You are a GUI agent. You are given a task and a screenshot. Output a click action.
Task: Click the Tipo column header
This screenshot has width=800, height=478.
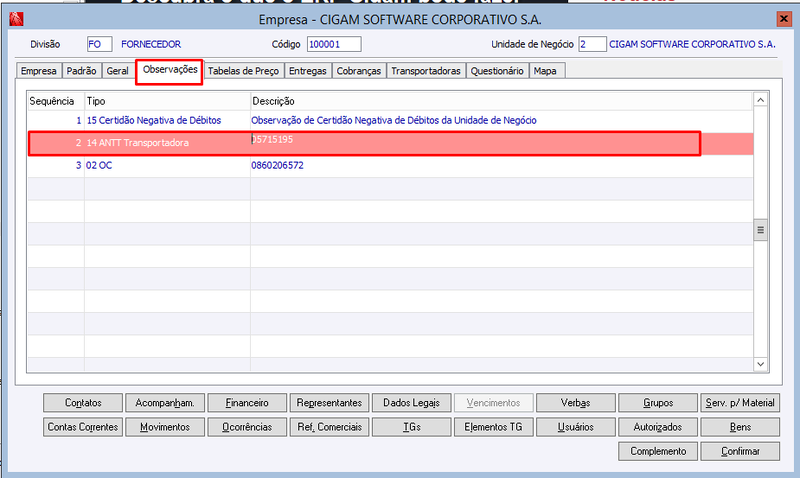click(x=167, y=101)
